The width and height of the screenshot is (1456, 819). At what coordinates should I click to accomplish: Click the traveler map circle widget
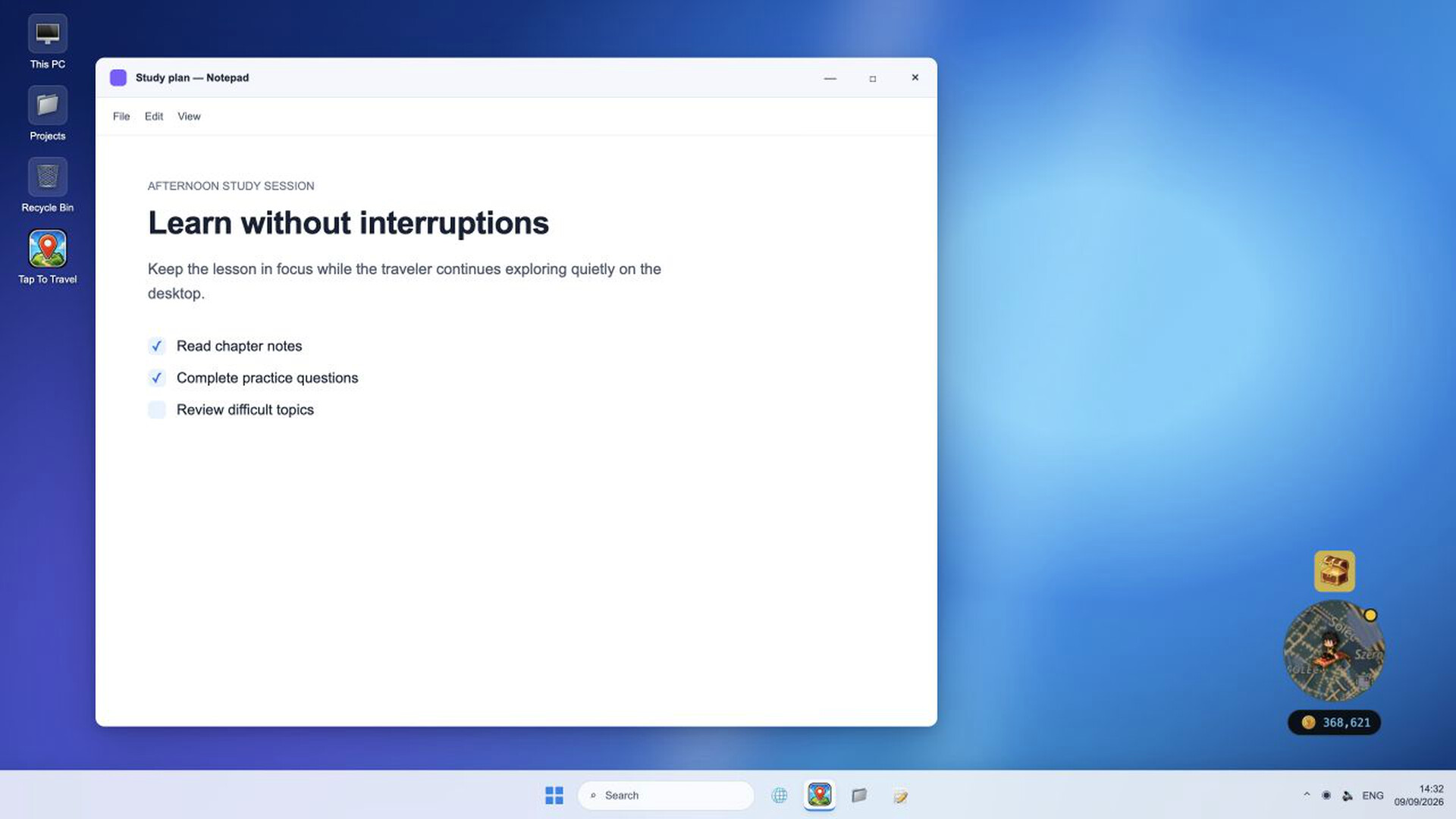pyautogui.click(x=1334, y=651)
